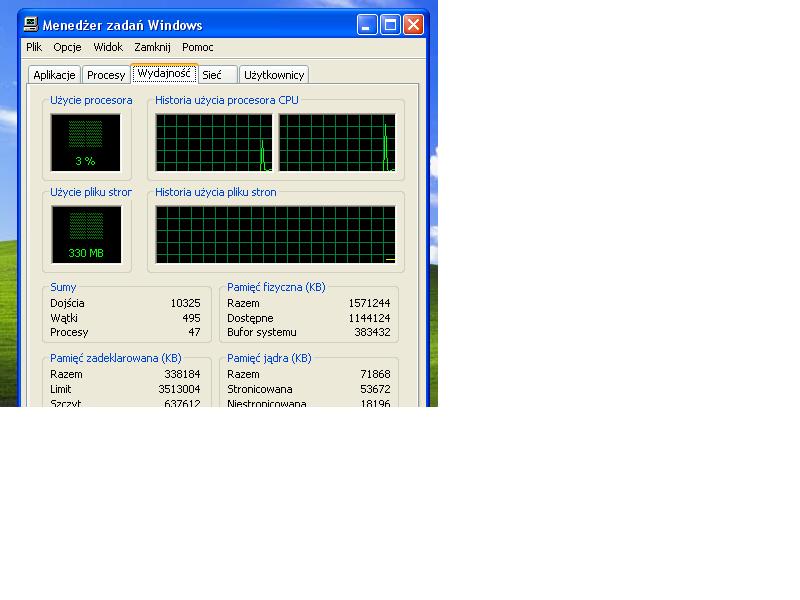
Task: Close the Menedżer zadań Windows window
Action: point(413,24)
